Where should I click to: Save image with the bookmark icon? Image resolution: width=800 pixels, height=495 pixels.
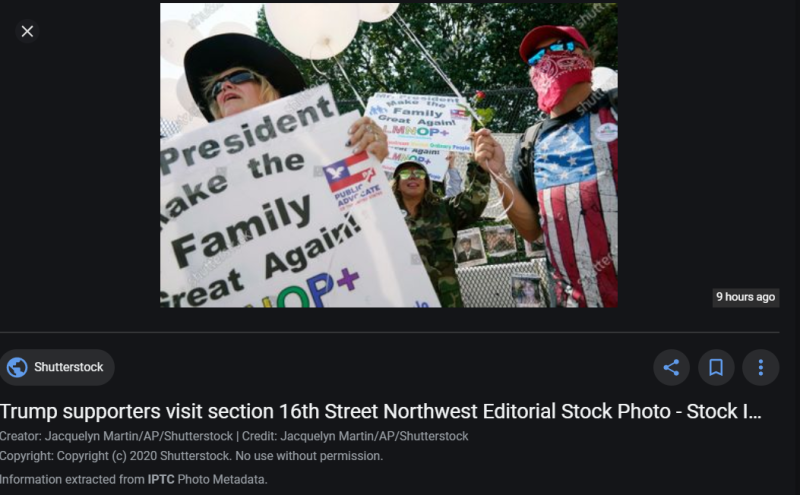716,367
